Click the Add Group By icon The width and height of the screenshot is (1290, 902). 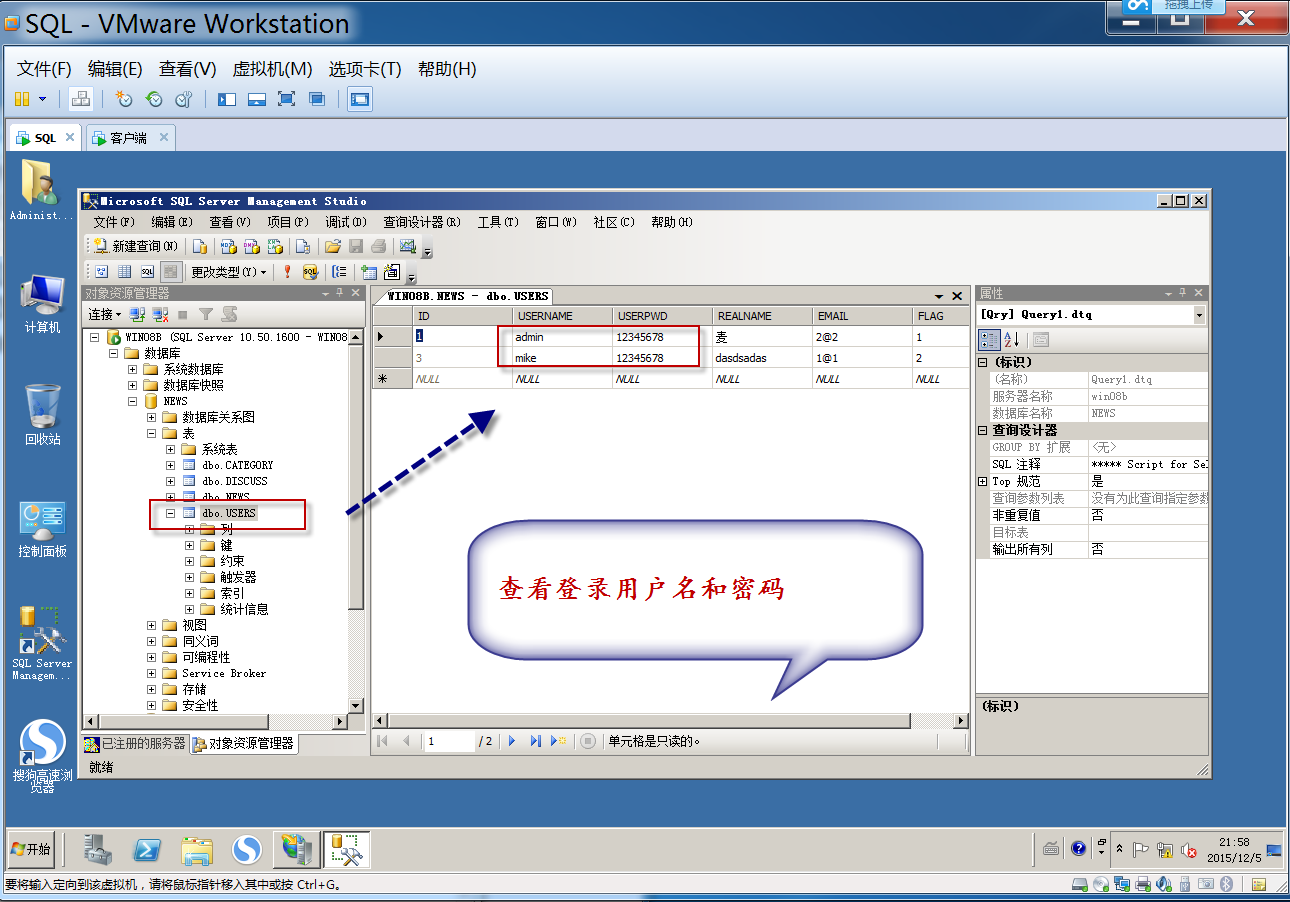coord(340,271)
